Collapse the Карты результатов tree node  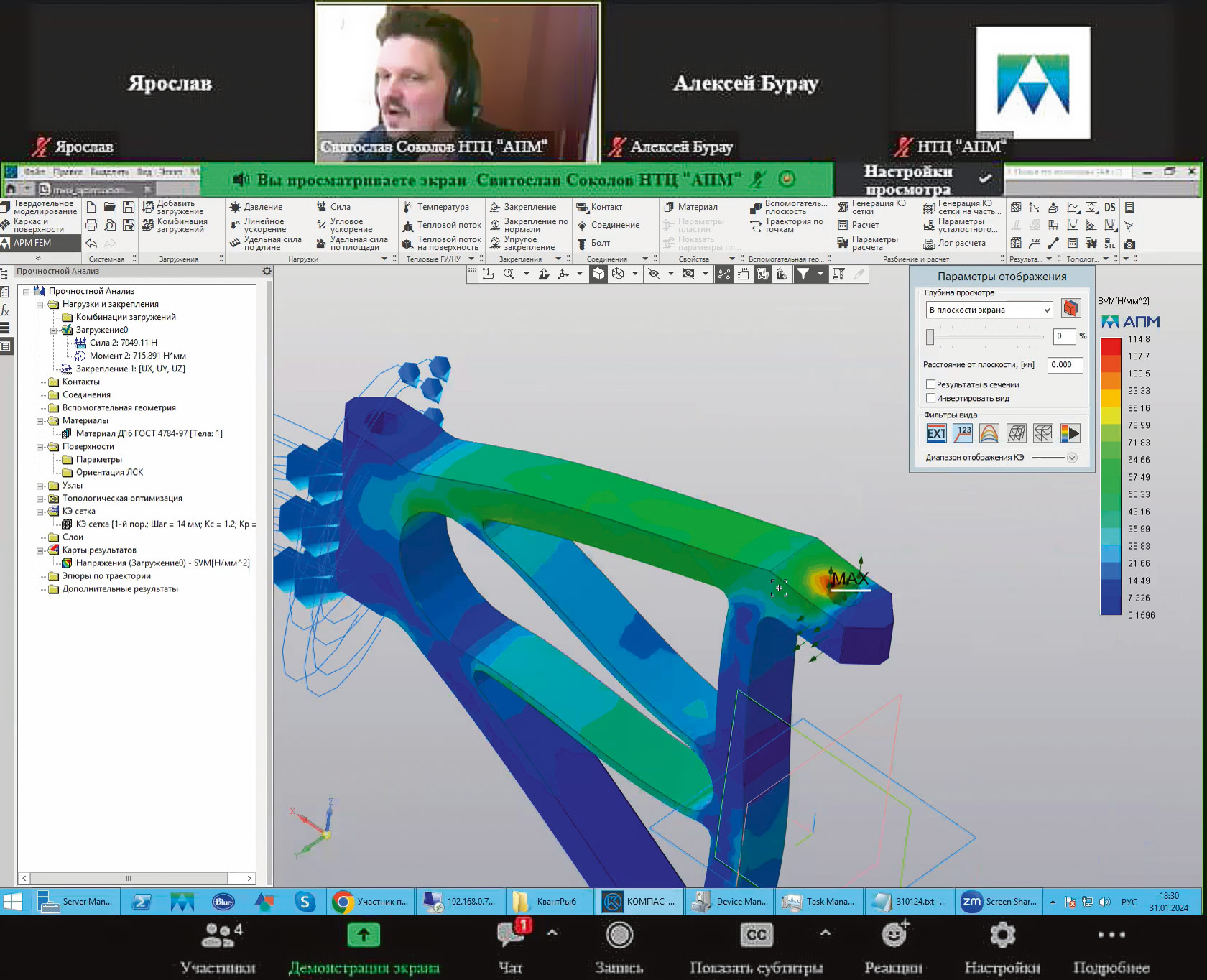(x=40, y=550)
